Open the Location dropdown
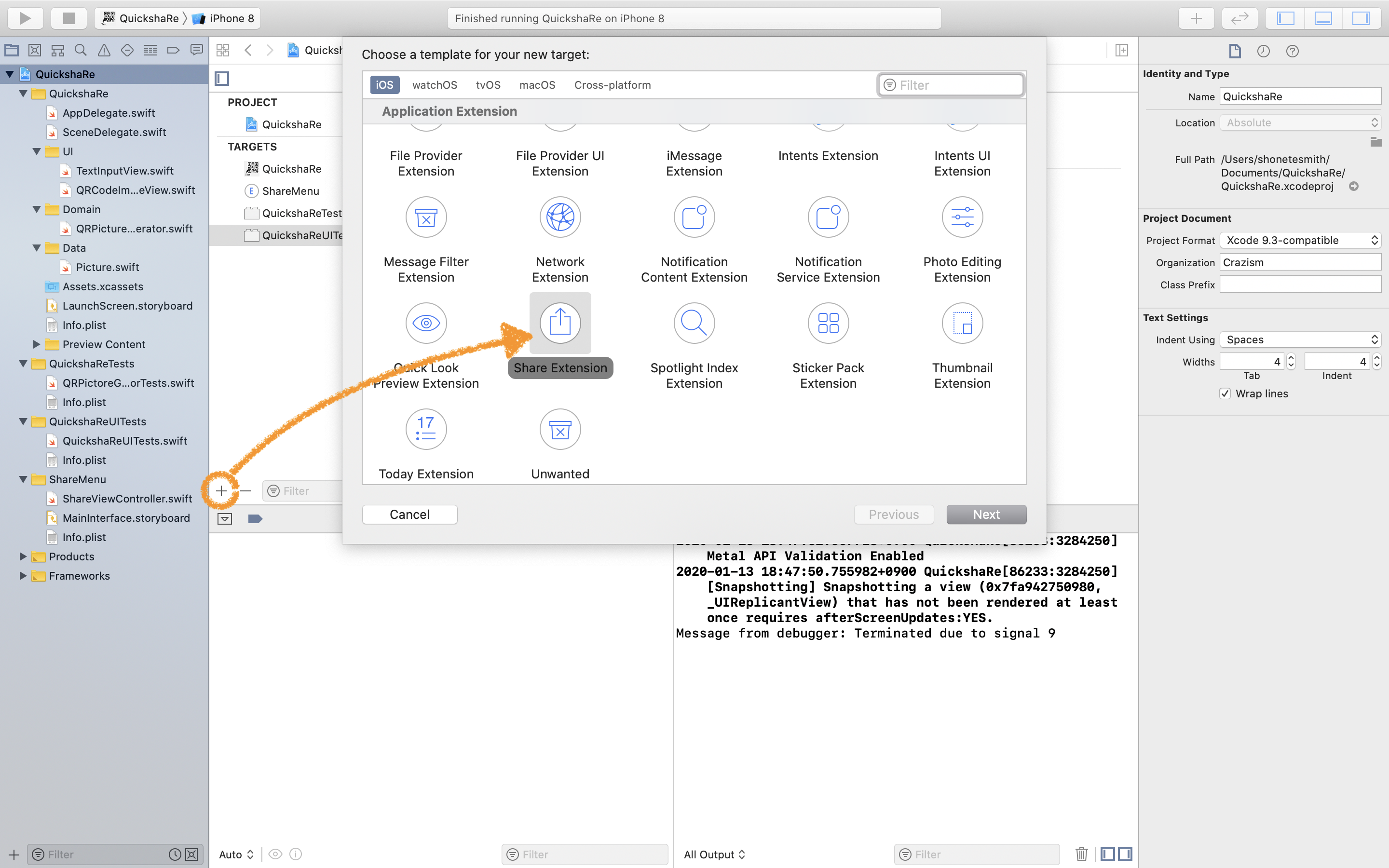The width and height of the screenshot is (1389, 868). [1300, 122]
